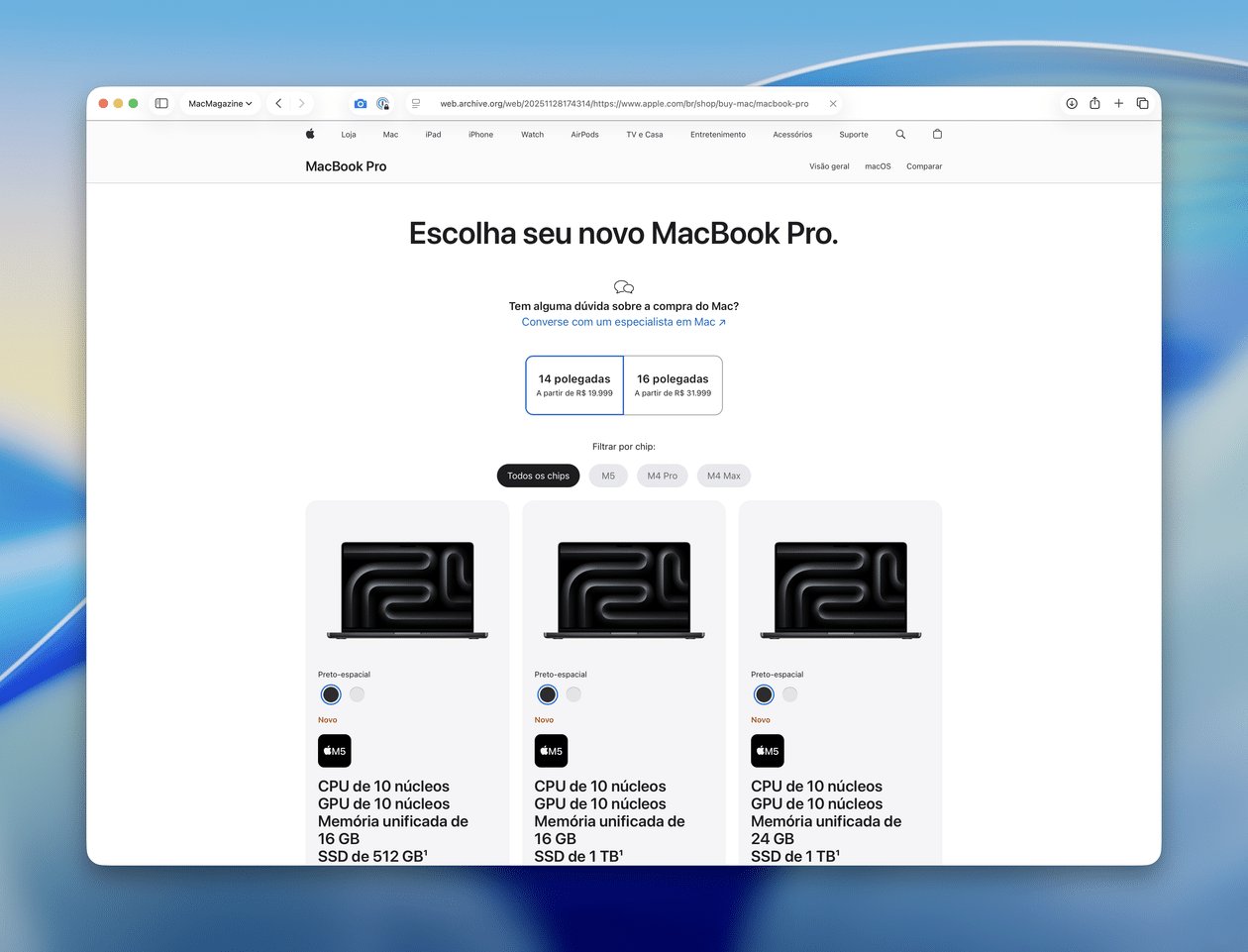The height and width of the screenshot is (952, 1248).
Task: Select the M4 Pro chip filter
Action: [x=662, y=476]
